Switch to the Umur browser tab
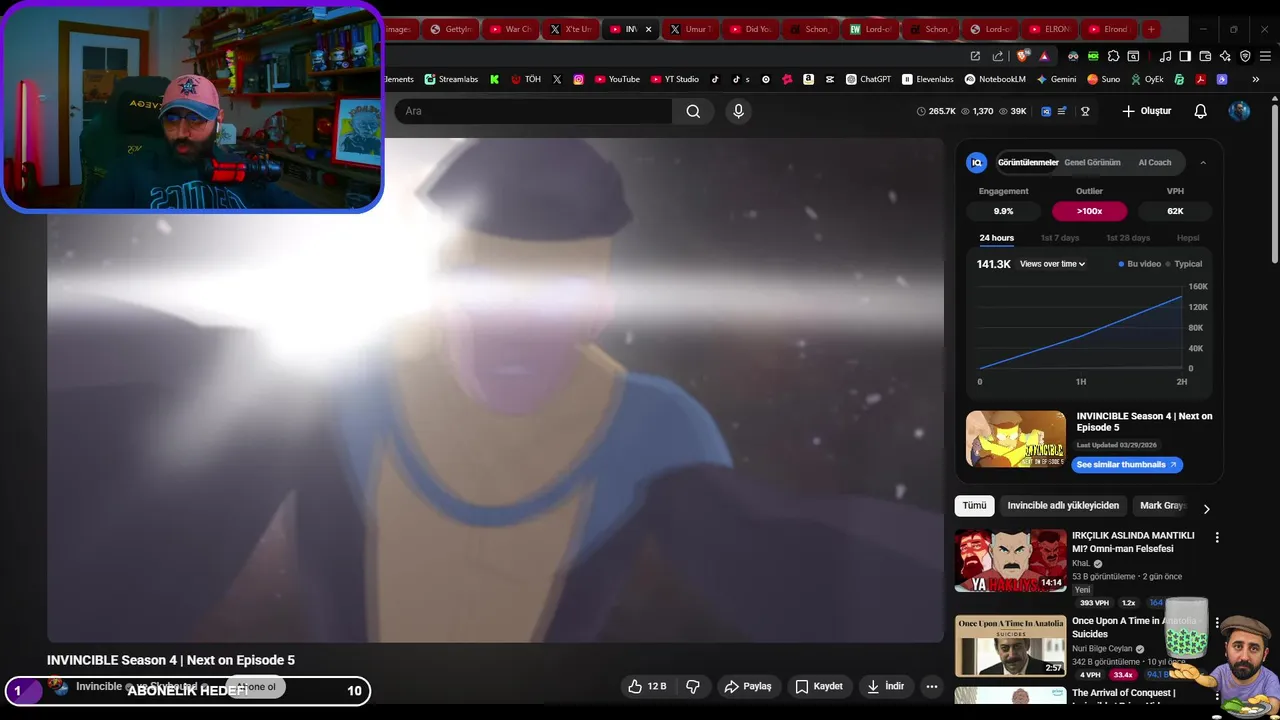This screenshot has height=720, width=1280. [691, 29]
